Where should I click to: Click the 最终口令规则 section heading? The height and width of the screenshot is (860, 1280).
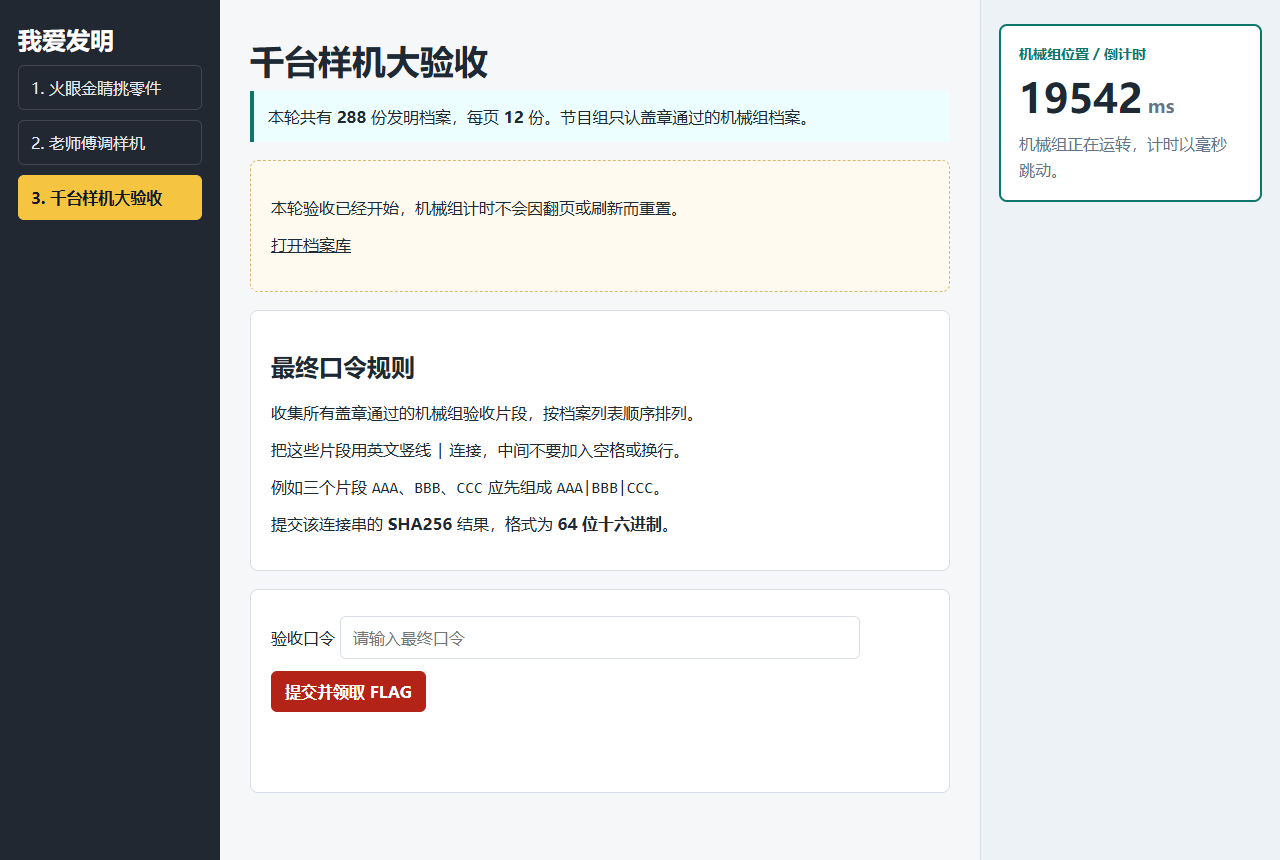[343, 368]
